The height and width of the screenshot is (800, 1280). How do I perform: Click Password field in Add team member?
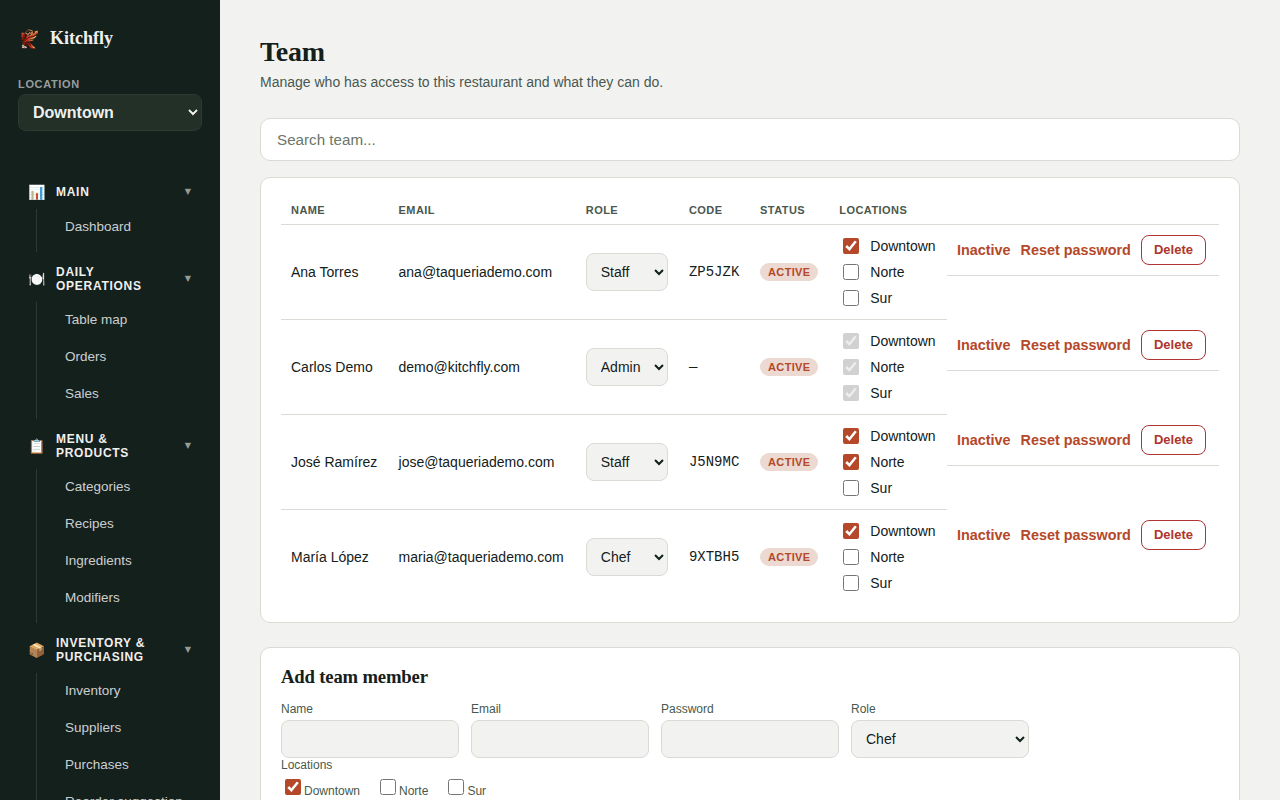point(750,739)
